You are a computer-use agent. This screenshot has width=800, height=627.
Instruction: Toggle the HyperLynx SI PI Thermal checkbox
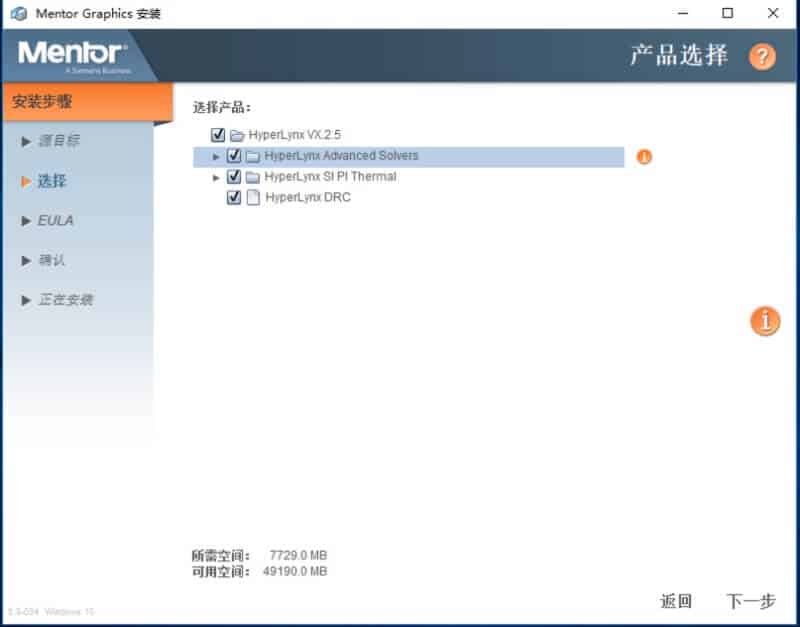[234, 177]
